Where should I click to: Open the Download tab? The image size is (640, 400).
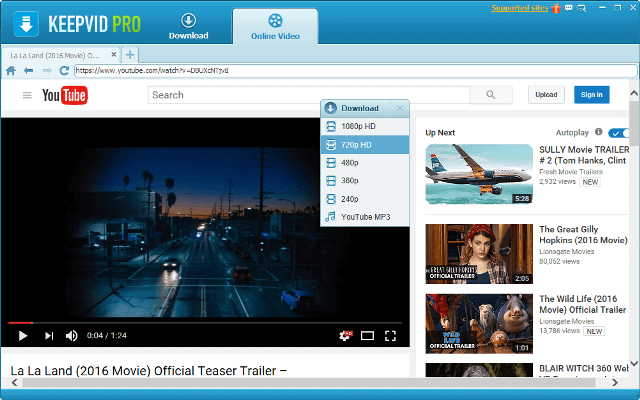pyautogui.click(x=189, y=26)
